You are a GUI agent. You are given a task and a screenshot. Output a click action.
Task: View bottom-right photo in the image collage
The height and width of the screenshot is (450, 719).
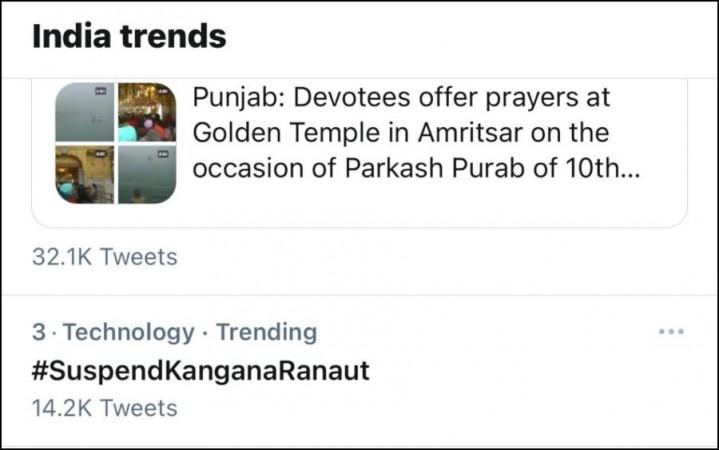pos(147,175)
